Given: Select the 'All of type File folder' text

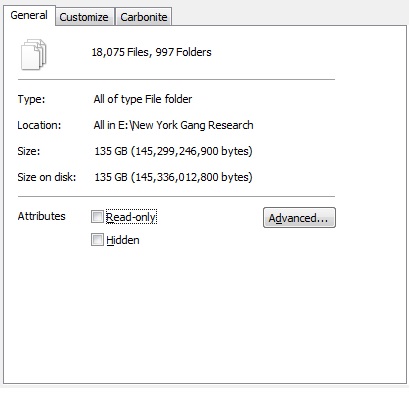Looking at the screenshot, I should point(143,99).
